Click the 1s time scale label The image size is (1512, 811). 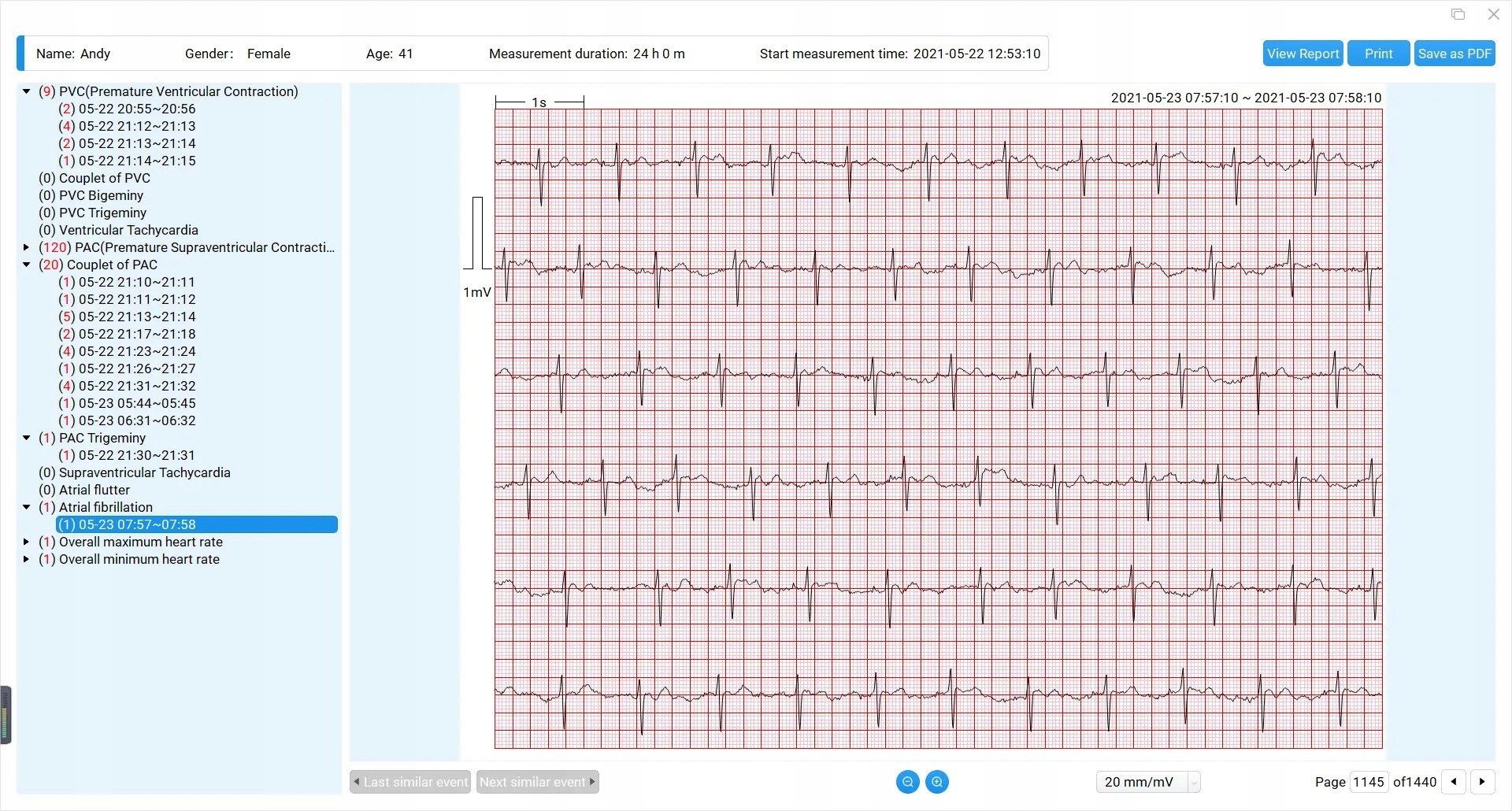point(539,102)
